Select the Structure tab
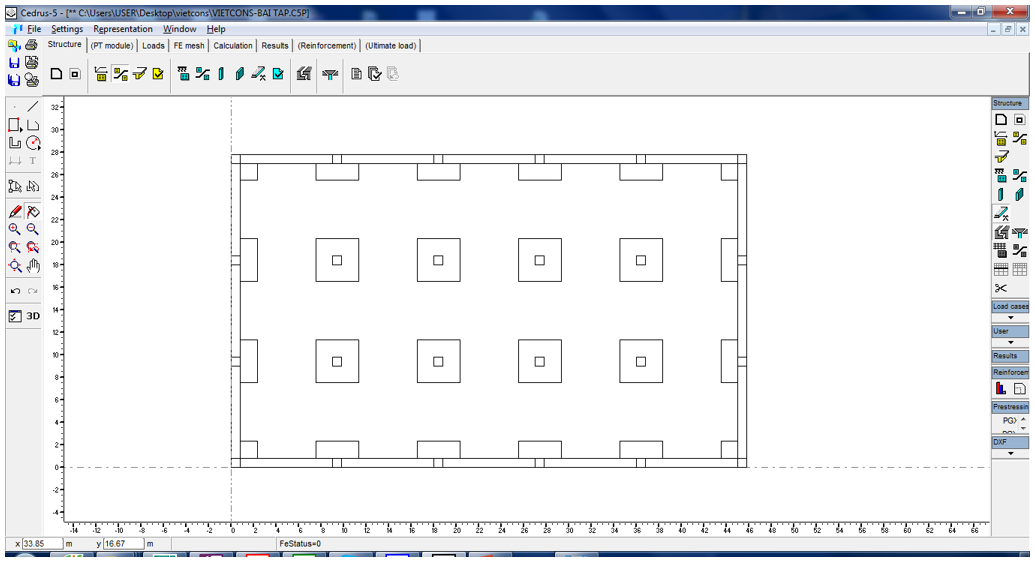The width and height of the screenshot is (1035, 561). click(65, 44)
